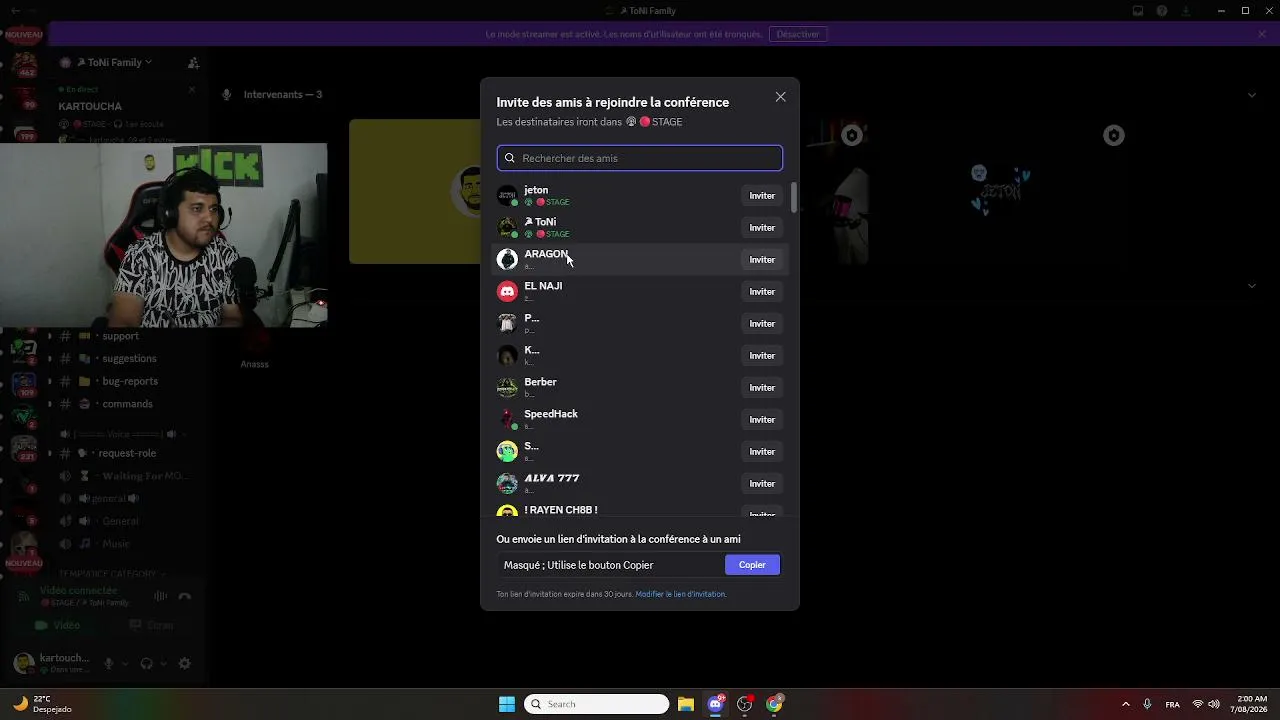This screenshot has width=1280, height=720.
Task: Click the invite people icon beside ToNi Family
Action: coord(193,62)
